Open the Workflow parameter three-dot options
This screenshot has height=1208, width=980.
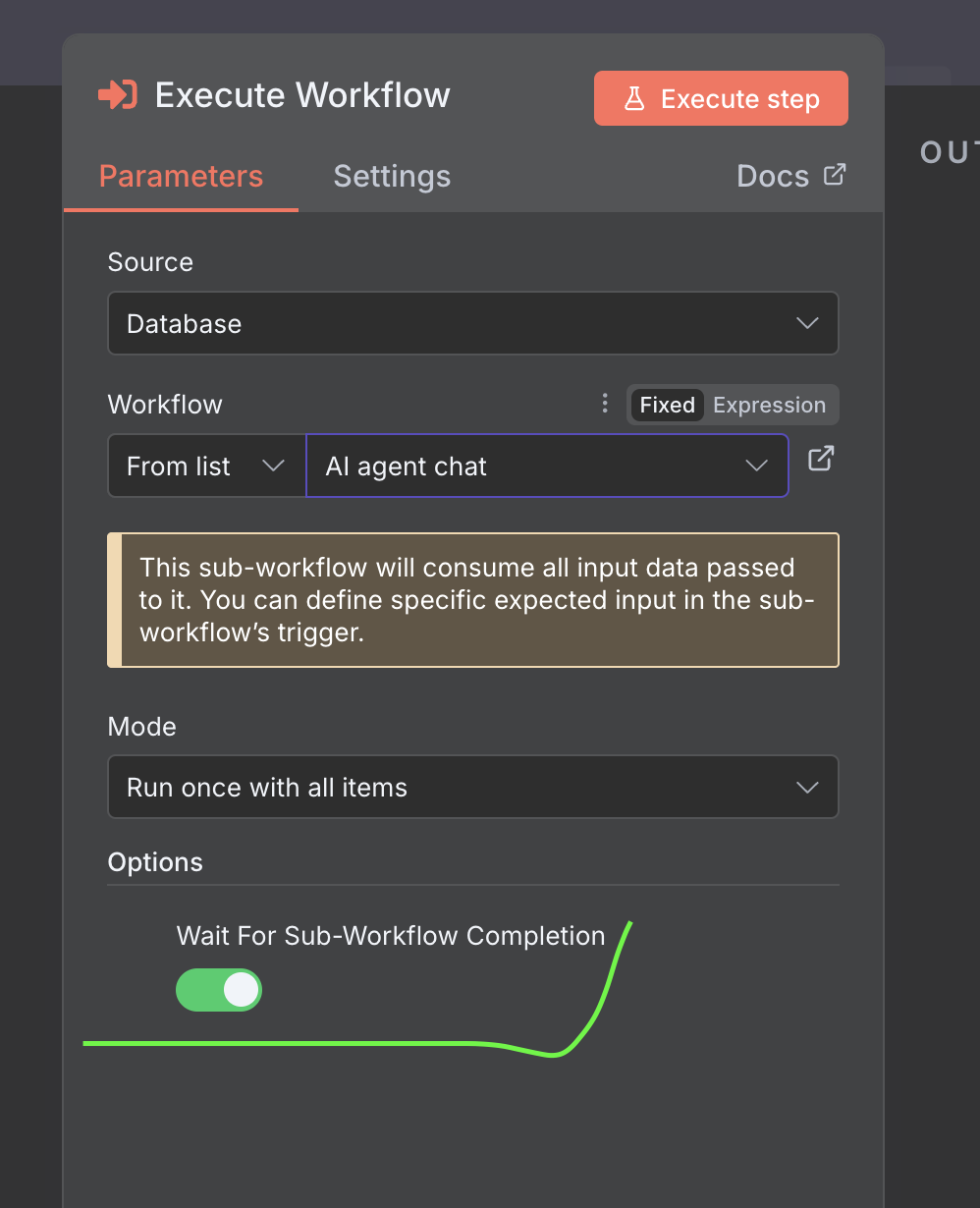(605, 404)
